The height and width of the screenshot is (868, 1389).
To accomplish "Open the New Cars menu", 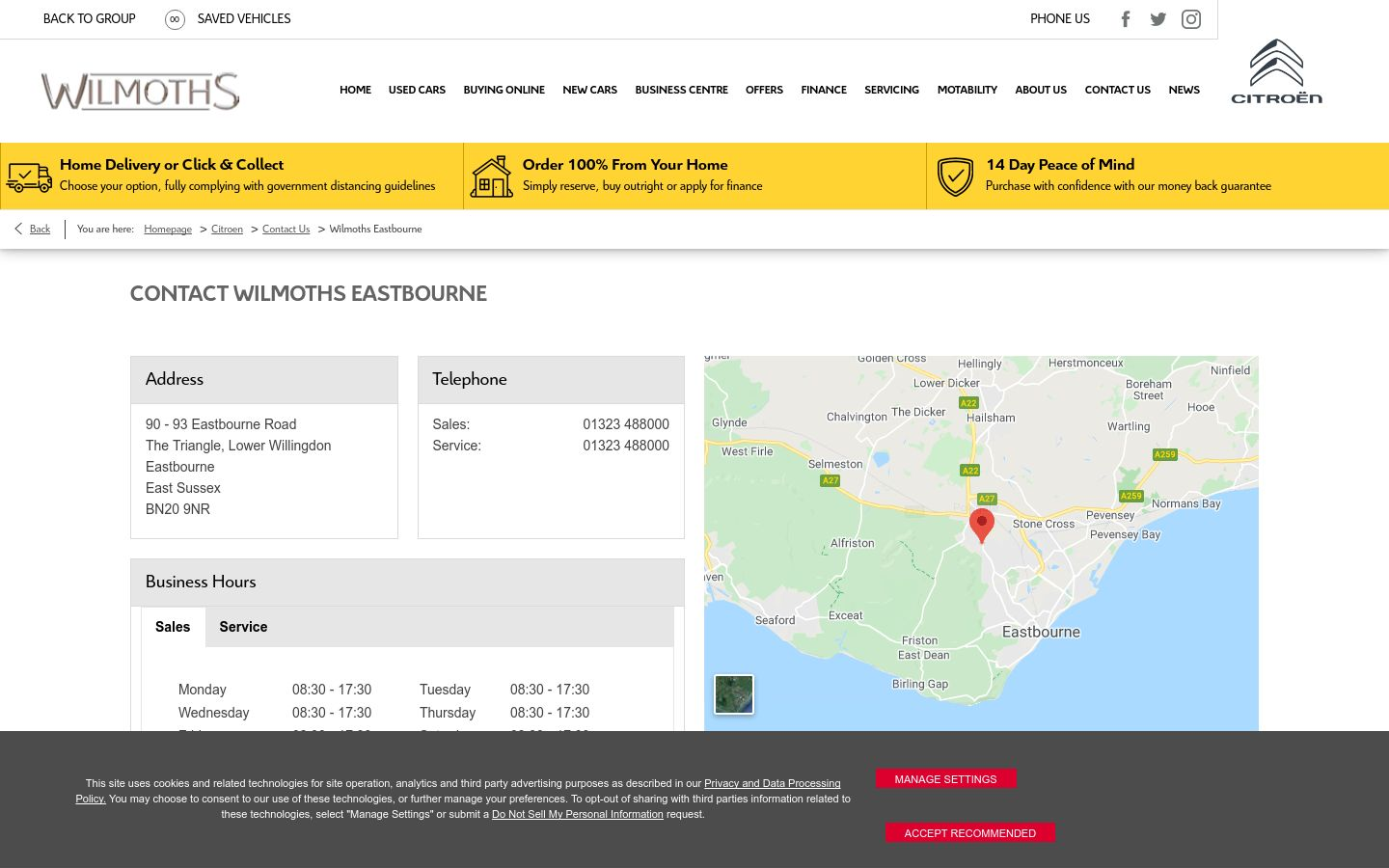I will point(589,90).
